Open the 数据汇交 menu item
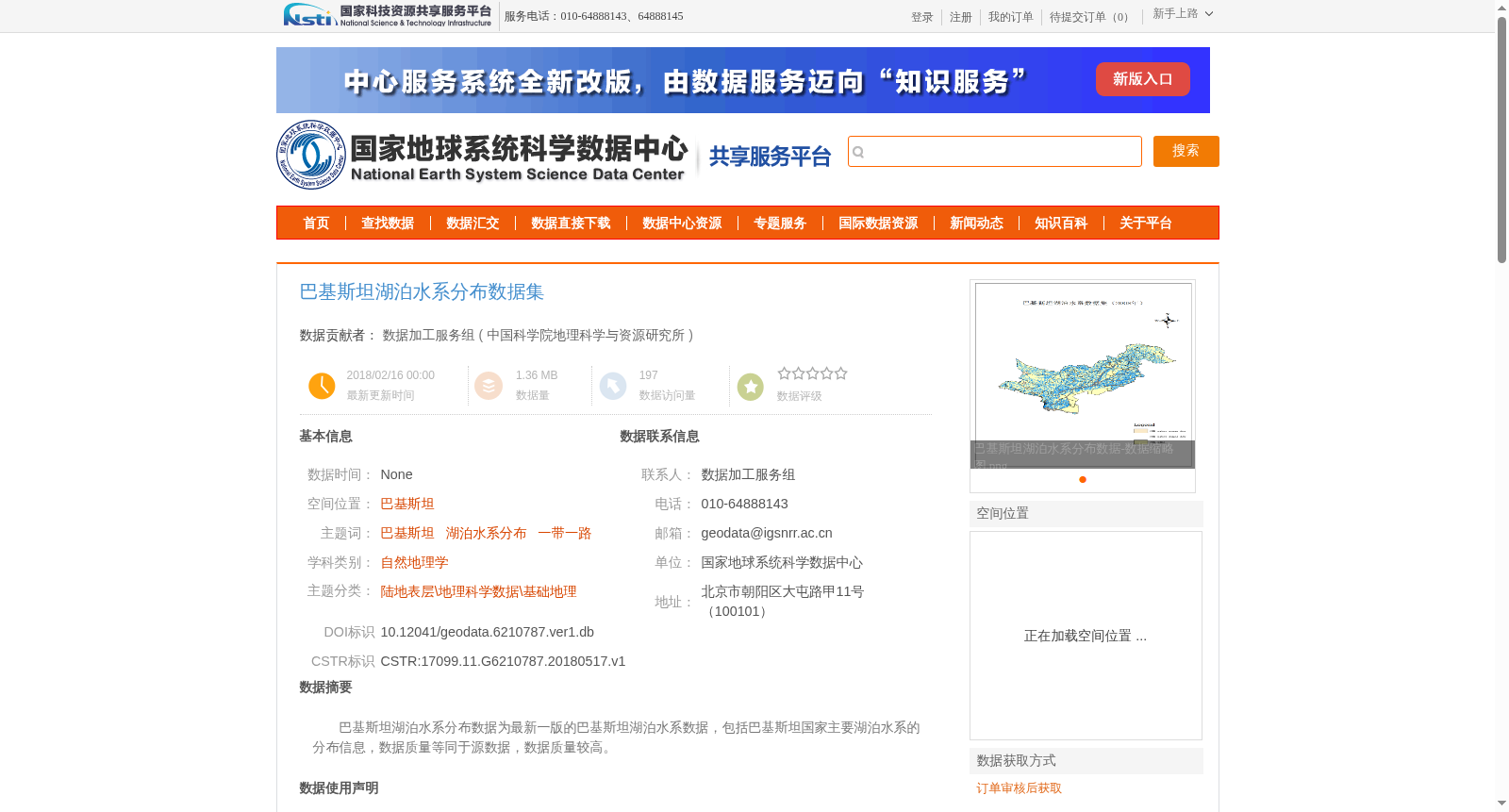This screenshot has width=1509, height=812. point(473,224)
